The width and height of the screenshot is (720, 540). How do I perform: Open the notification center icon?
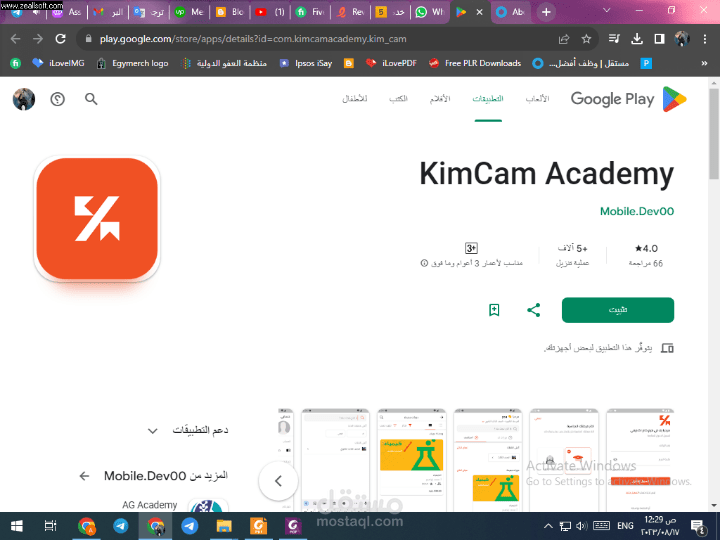click(698, 527)
